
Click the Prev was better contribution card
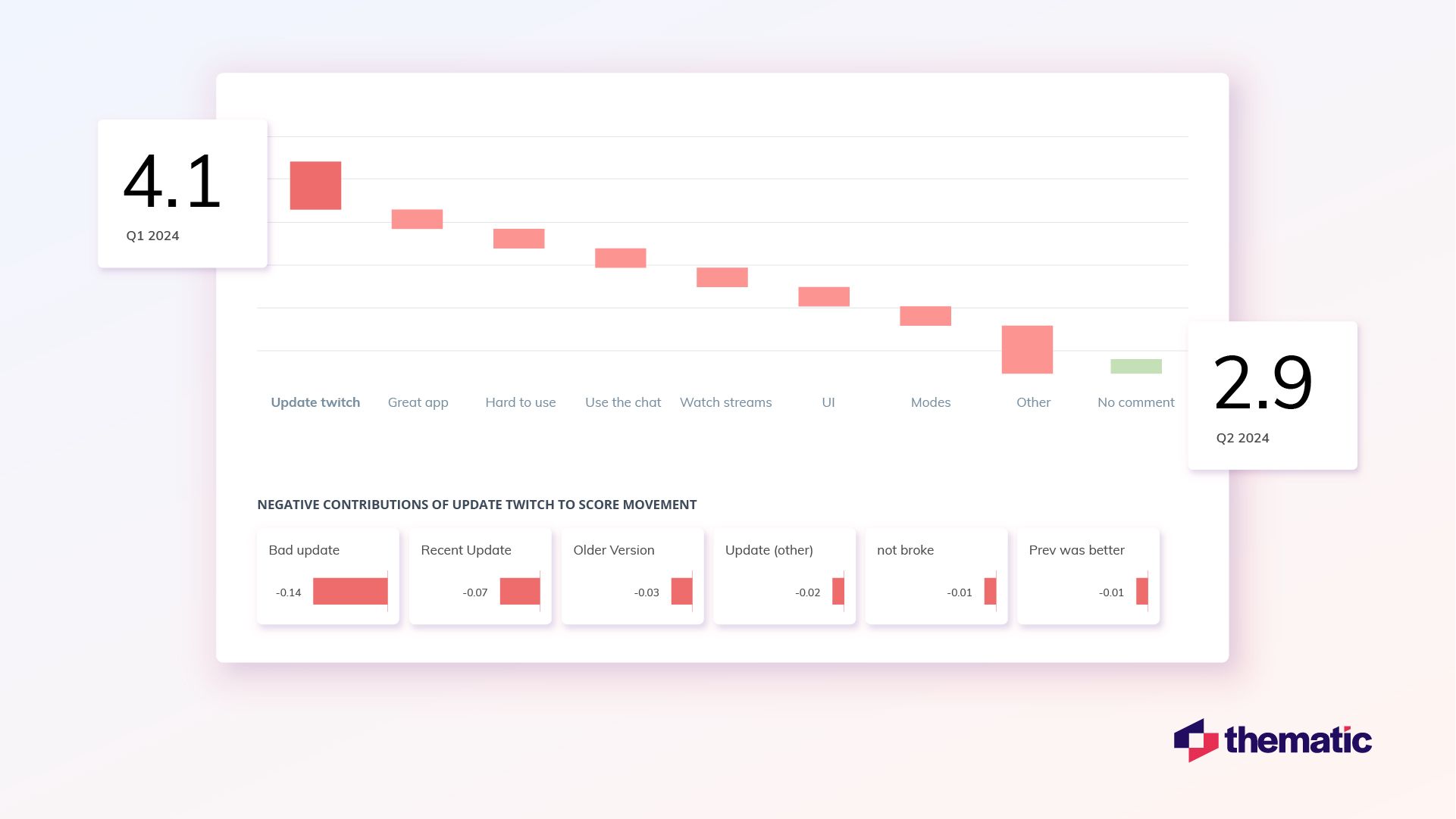1089,577
